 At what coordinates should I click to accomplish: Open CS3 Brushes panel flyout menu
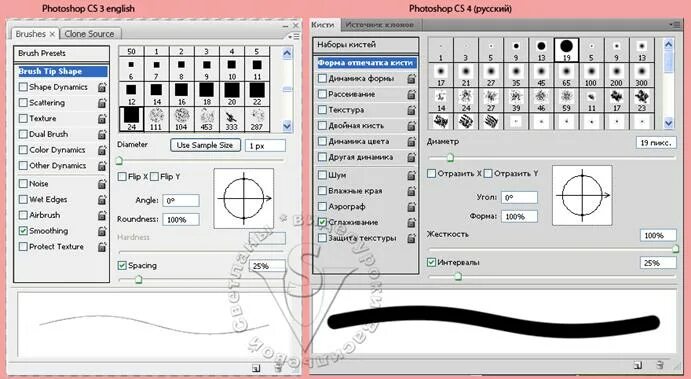293,37
